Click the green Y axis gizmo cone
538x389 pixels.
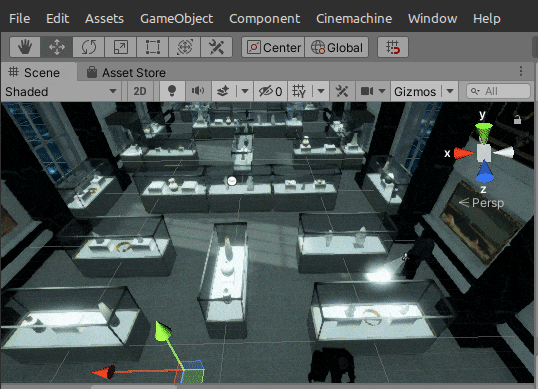coord(484,133)
